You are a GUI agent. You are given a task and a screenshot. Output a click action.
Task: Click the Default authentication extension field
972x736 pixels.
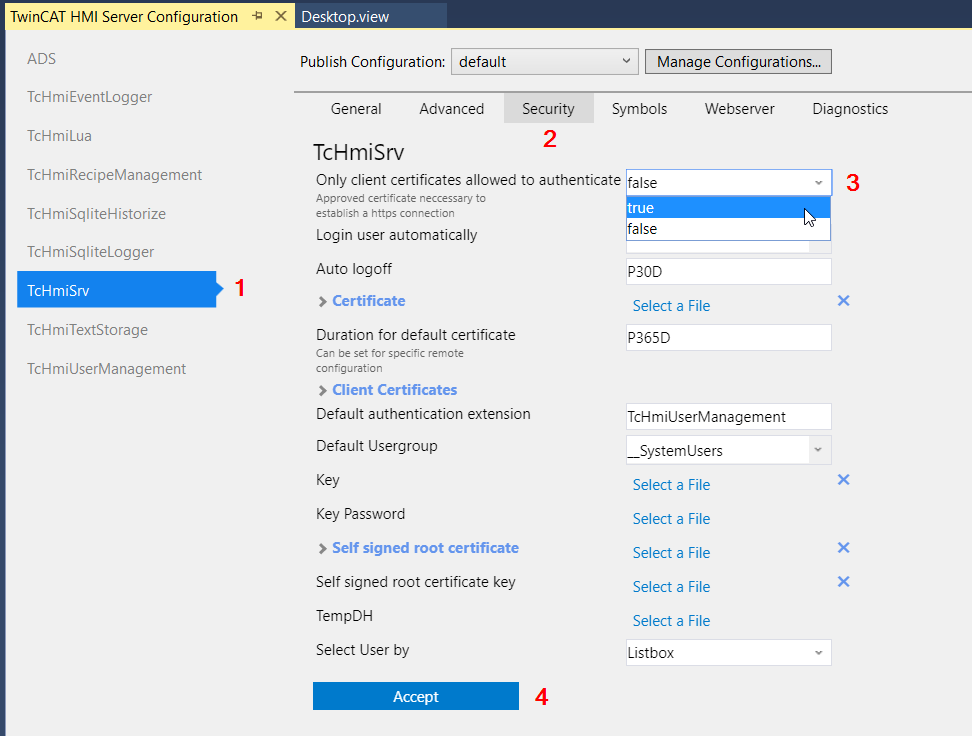pos(728,417)
